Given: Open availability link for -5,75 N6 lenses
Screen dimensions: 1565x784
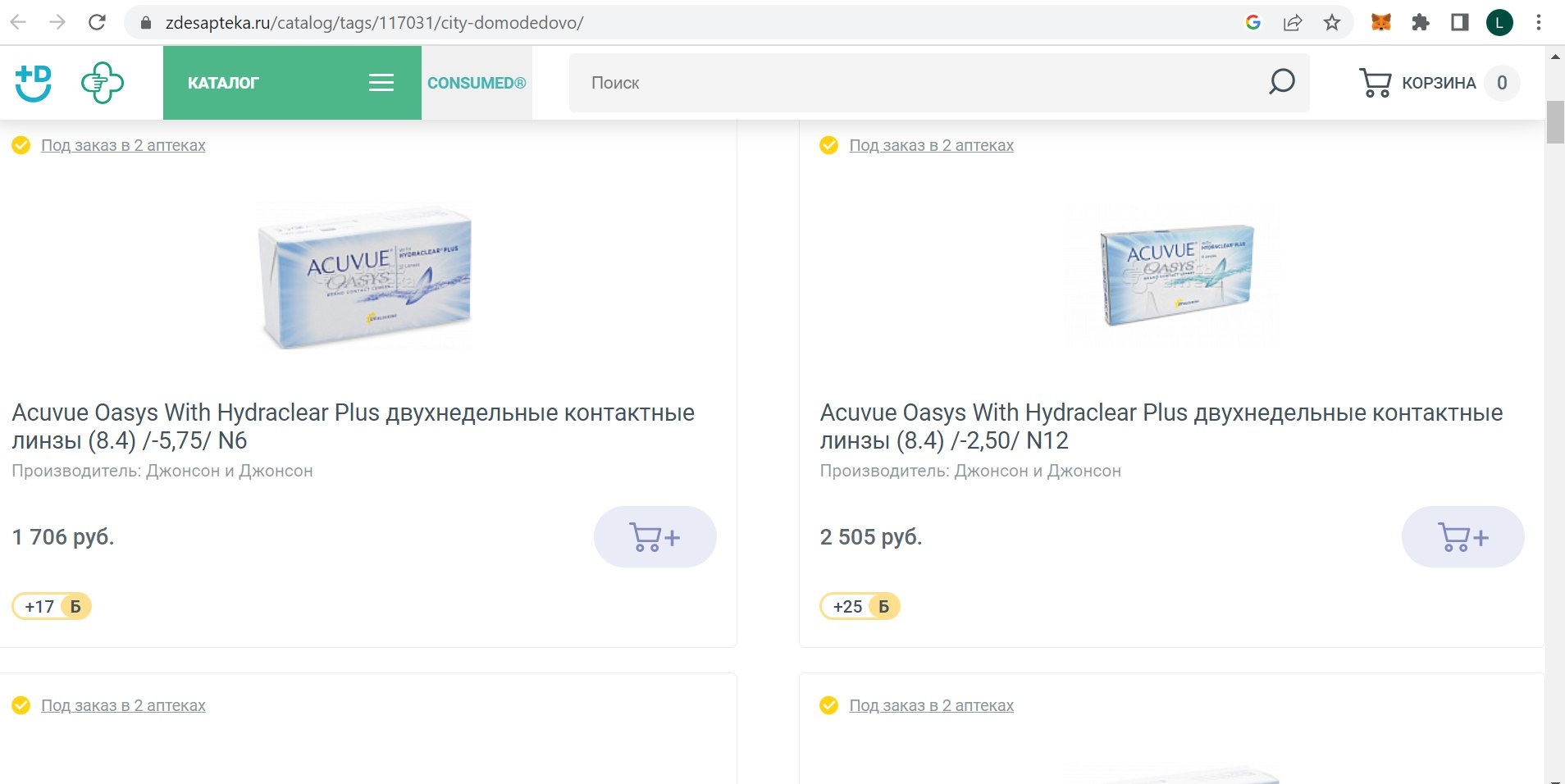Looking at the screenshot, I should [123, 145].
